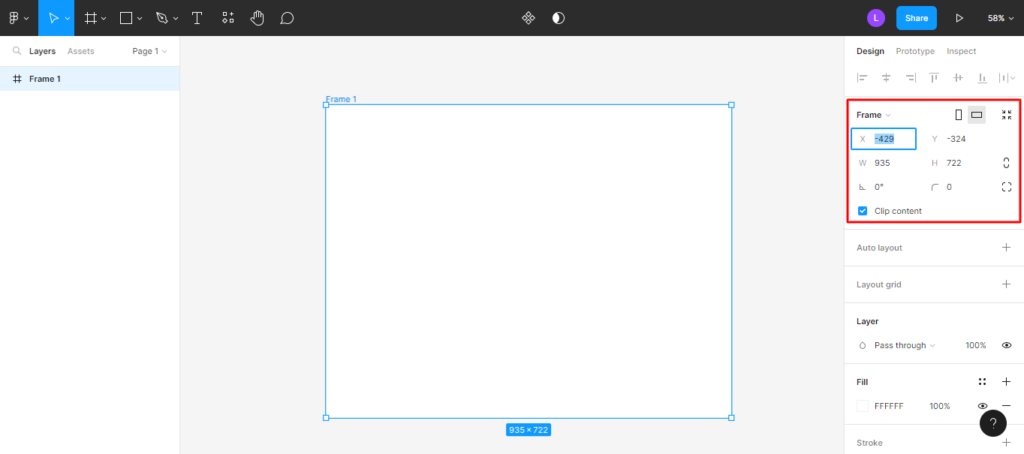Screen dimensions: 1024x454
Task: Hide the FFFFFF fill with eye icon
Action: [x=982, y=406]
